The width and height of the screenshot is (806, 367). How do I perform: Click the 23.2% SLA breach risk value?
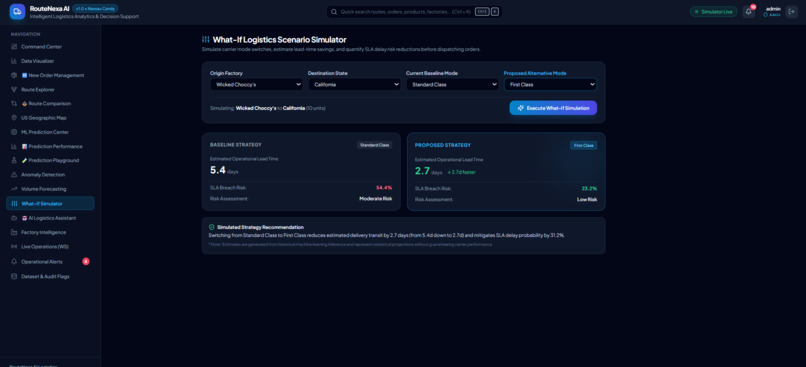click(x=589, y=189)
